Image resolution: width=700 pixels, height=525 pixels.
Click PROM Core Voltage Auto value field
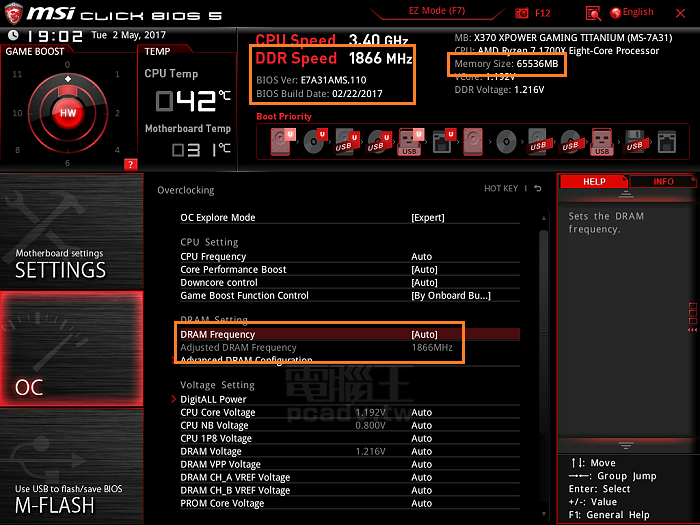(x=421, y=503)
